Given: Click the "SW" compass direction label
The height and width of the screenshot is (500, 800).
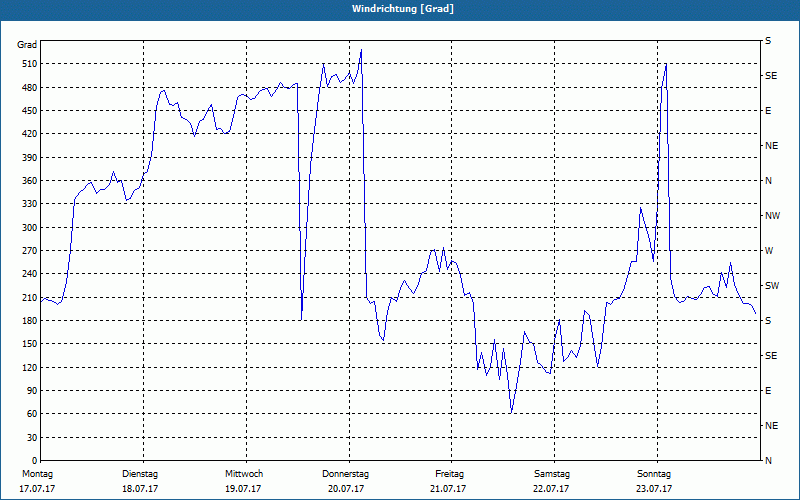Looking at the screenshot, I should (x=772, y=286).
